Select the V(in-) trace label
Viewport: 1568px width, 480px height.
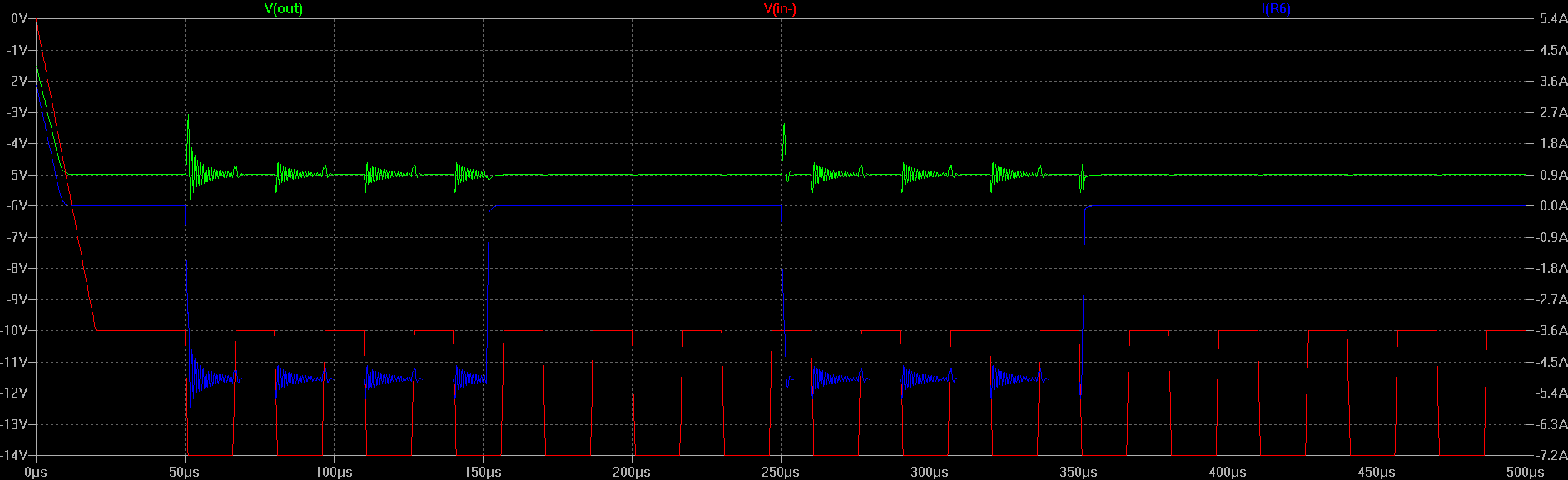coord(780,9)
